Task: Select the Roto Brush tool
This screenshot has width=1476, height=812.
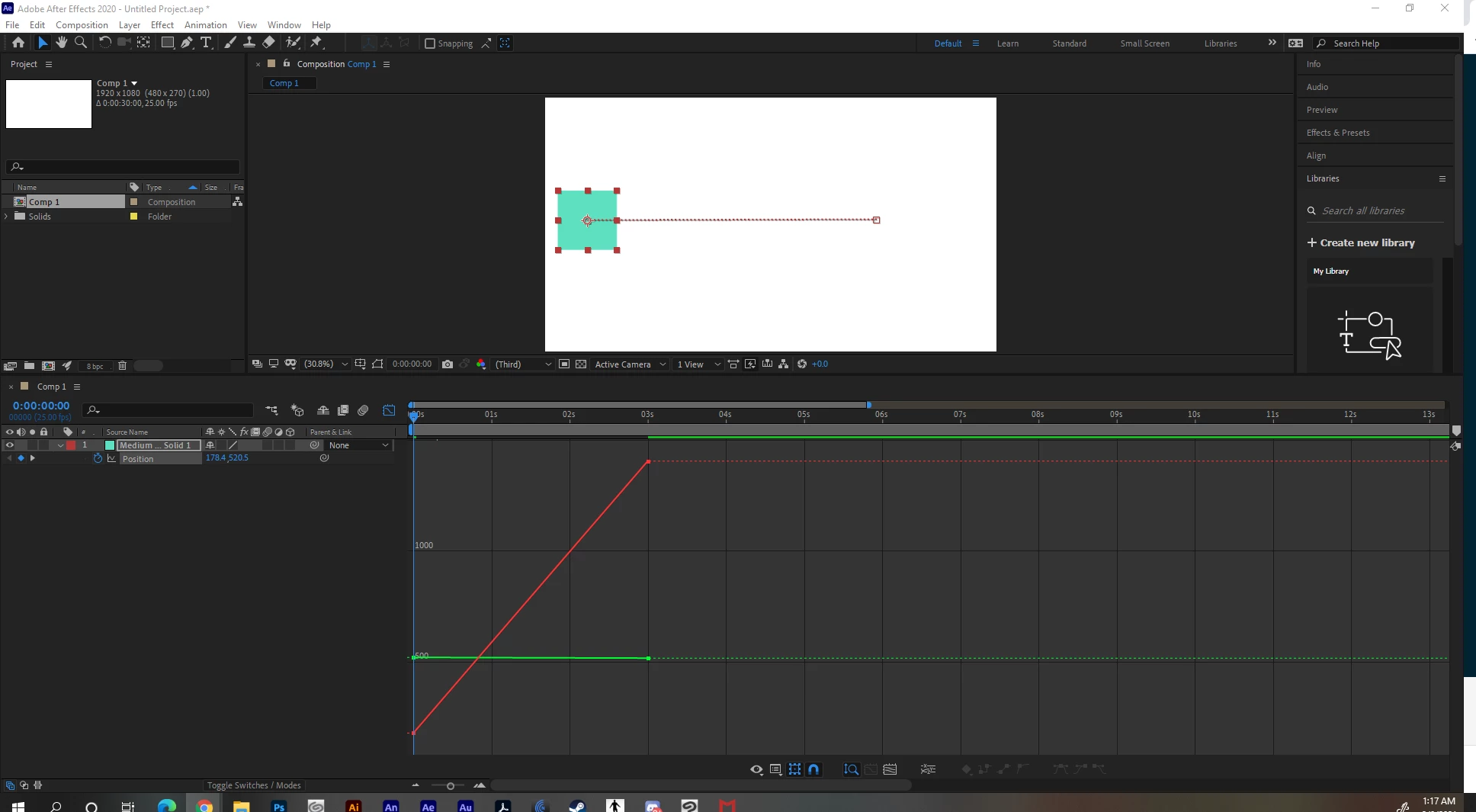Action: (294, 43)
